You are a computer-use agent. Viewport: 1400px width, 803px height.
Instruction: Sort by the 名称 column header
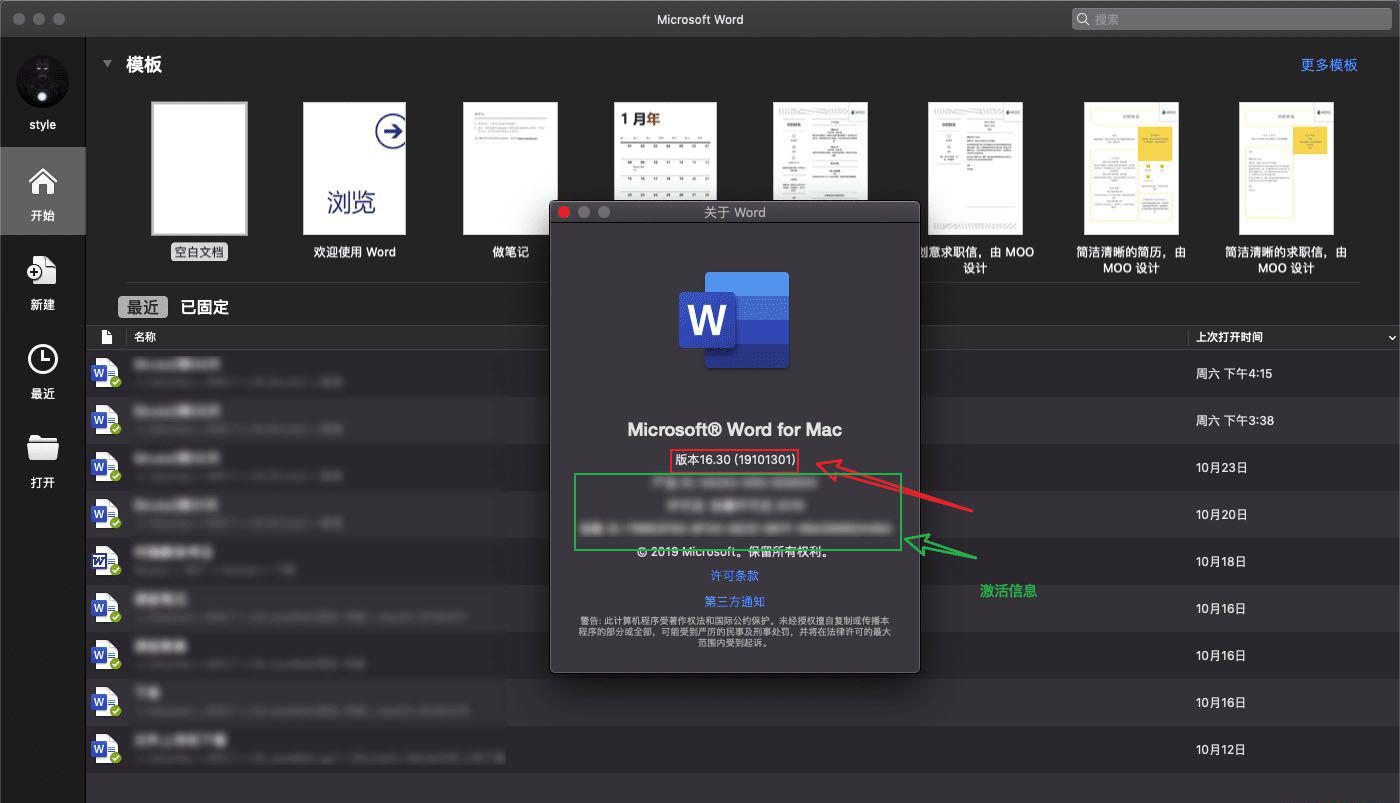point(145,337)
